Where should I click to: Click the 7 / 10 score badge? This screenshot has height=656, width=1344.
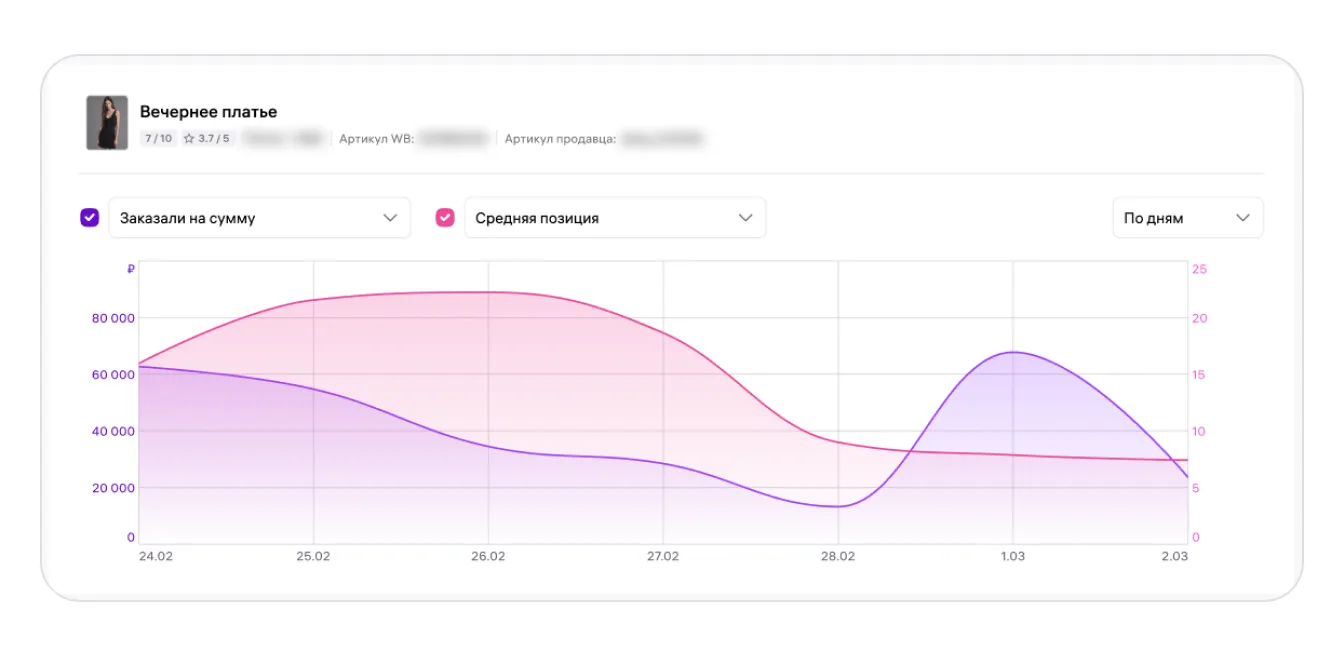[x=158, y=139]
